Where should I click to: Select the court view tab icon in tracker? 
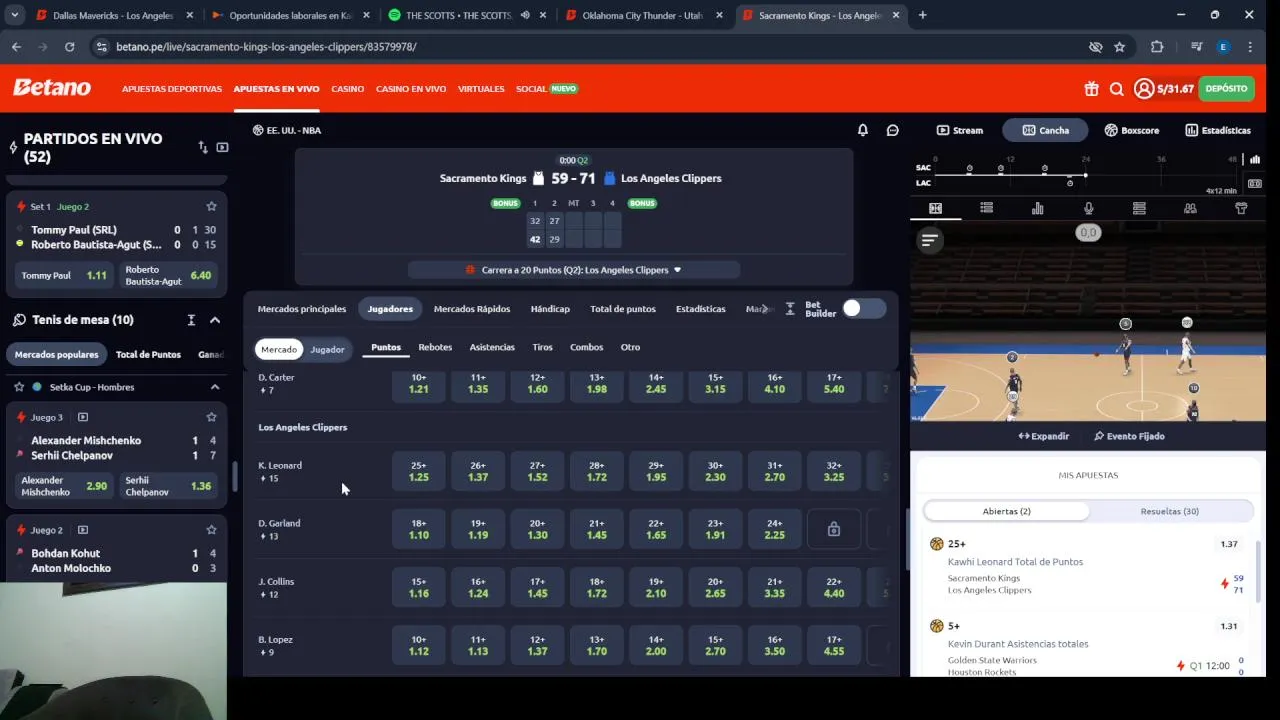tap(935, 208)
